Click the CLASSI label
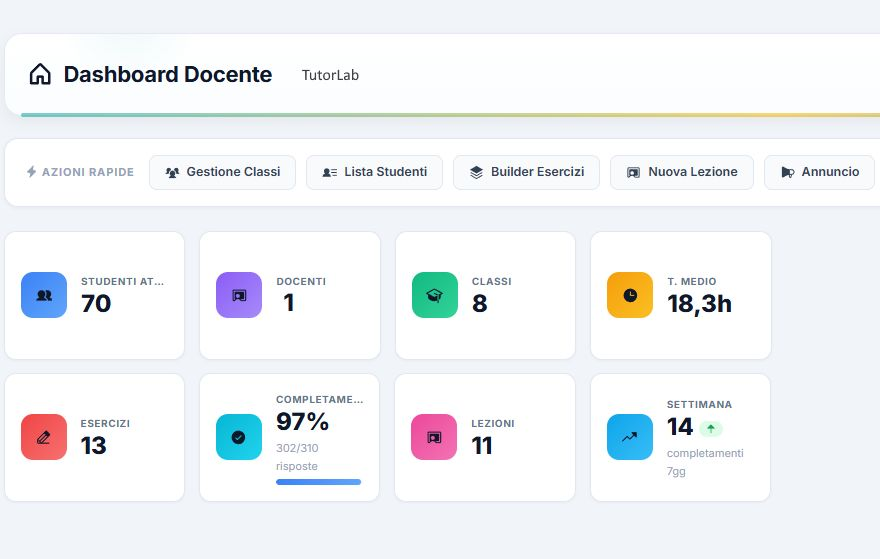Image resolution: width=880 pixels, height=559 pixels. pyautogui.click(x=492, y=282)
